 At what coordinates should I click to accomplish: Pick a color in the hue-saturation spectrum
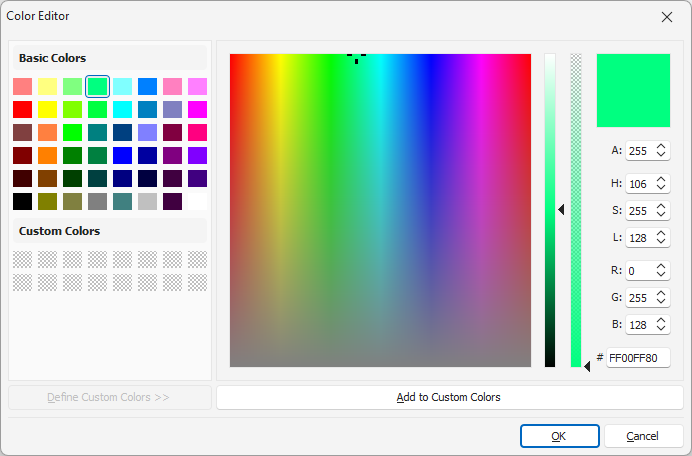380,210
